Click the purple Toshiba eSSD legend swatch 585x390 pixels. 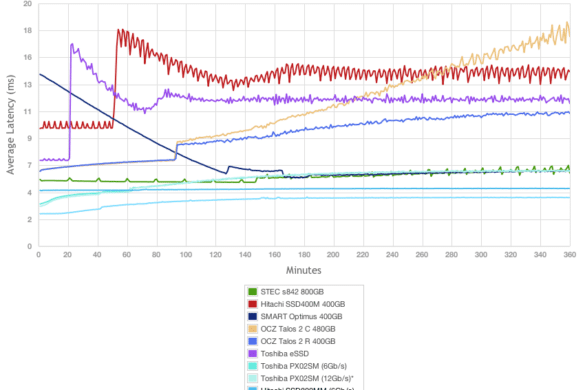click(x=253, y=353)
